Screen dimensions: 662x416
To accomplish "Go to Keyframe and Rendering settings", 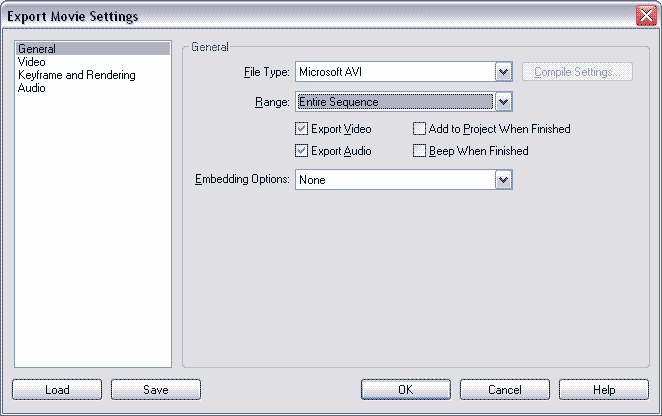I will [x=76, y=75].
